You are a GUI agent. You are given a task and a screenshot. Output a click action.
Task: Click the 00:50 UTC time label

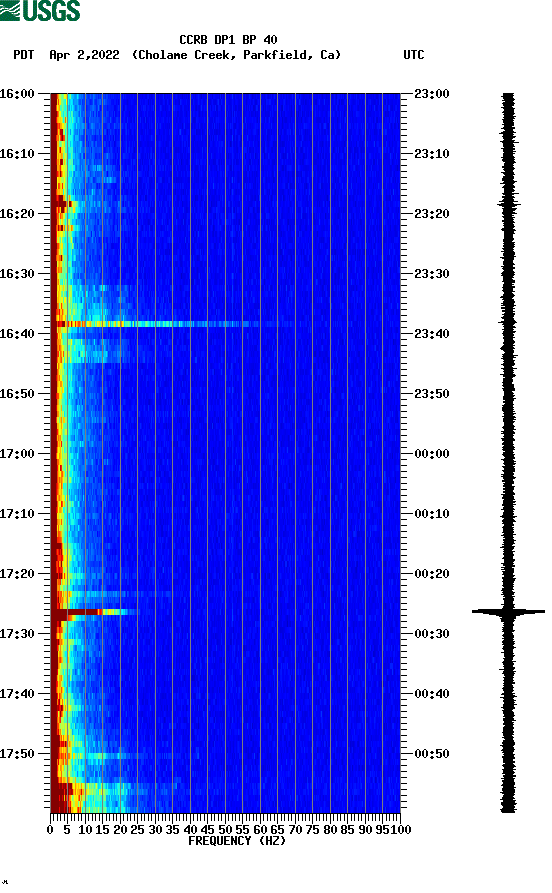click(432, 753)
